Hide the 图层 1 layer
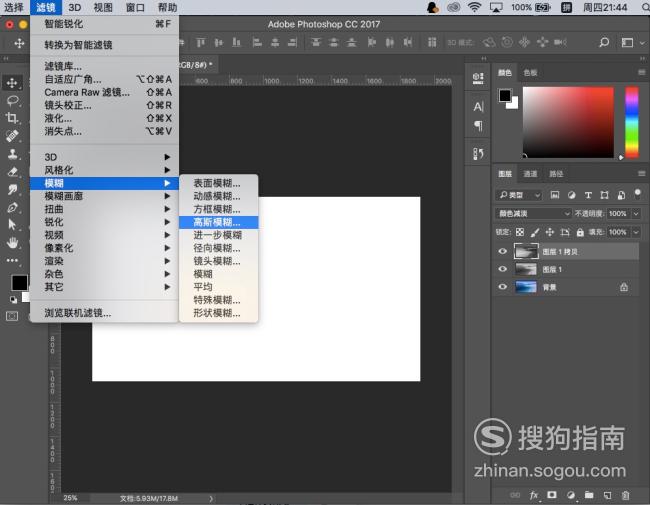This screenshot has height=505, width=650. [502, 269]
